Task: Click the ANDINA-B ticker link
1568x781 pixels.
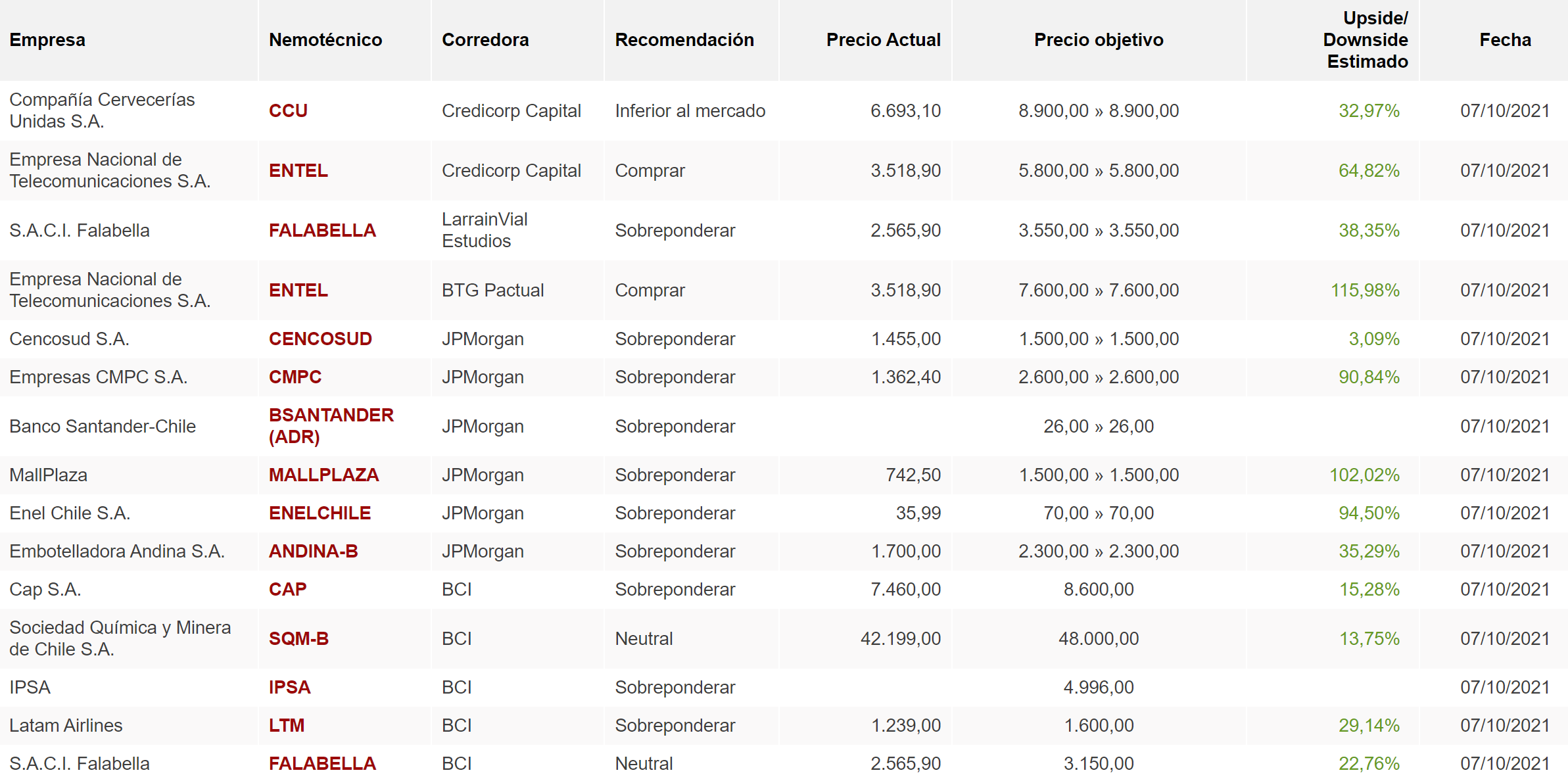Action: (313, 551)
